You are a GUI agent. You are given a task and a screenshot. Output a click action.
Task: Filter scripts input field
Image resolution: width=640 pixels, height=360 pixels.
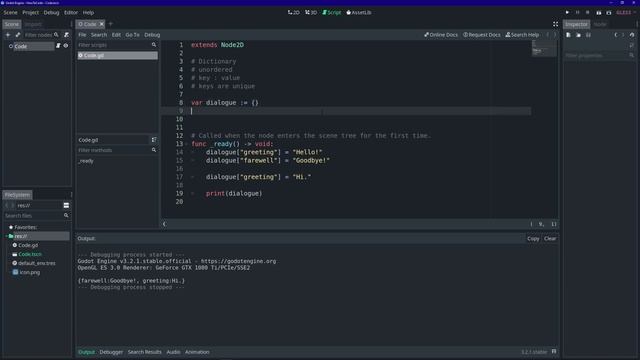pos(117,45)
